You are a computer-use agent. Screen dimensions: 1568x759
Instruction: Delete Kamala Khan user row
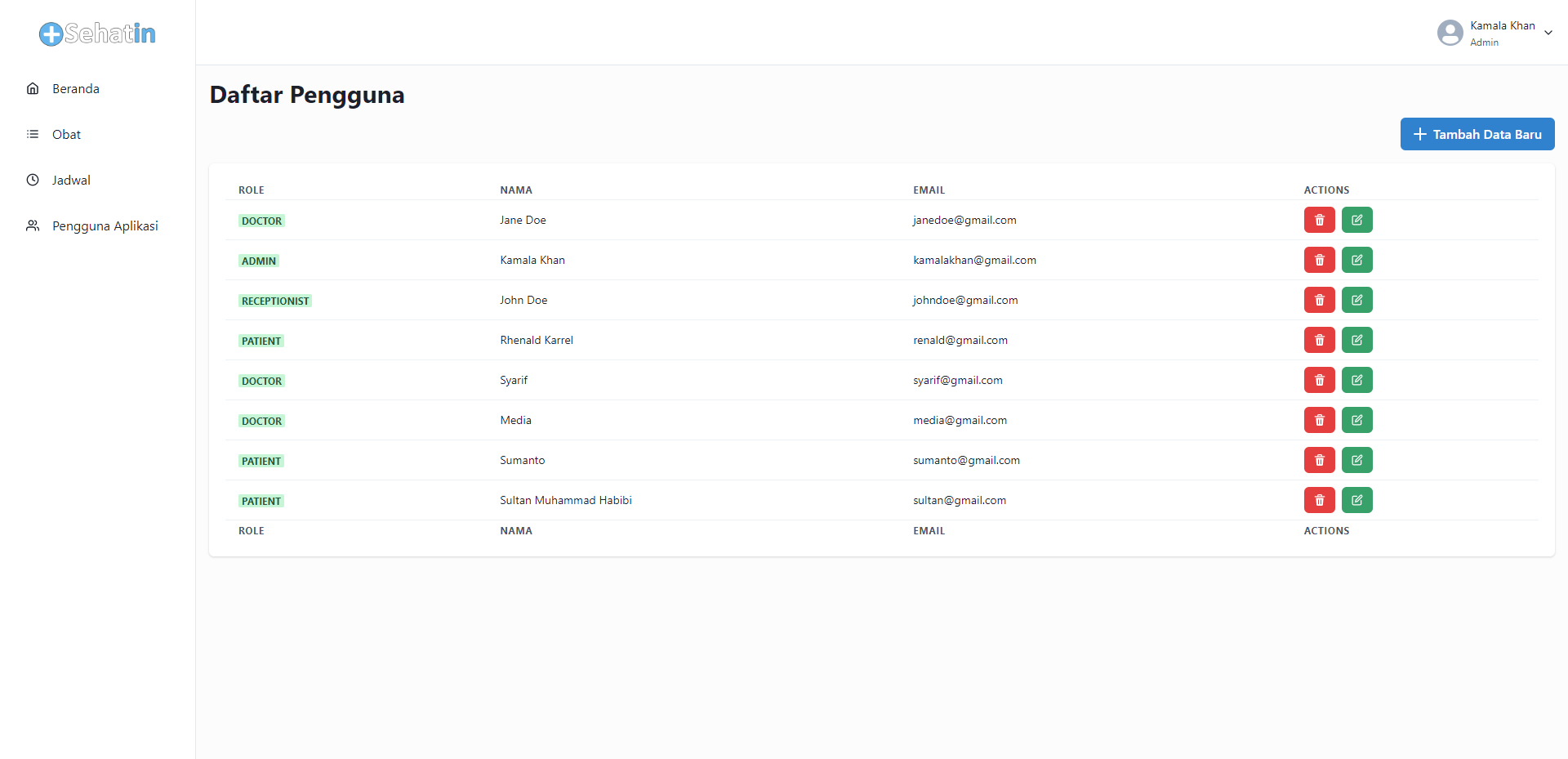1319,260
